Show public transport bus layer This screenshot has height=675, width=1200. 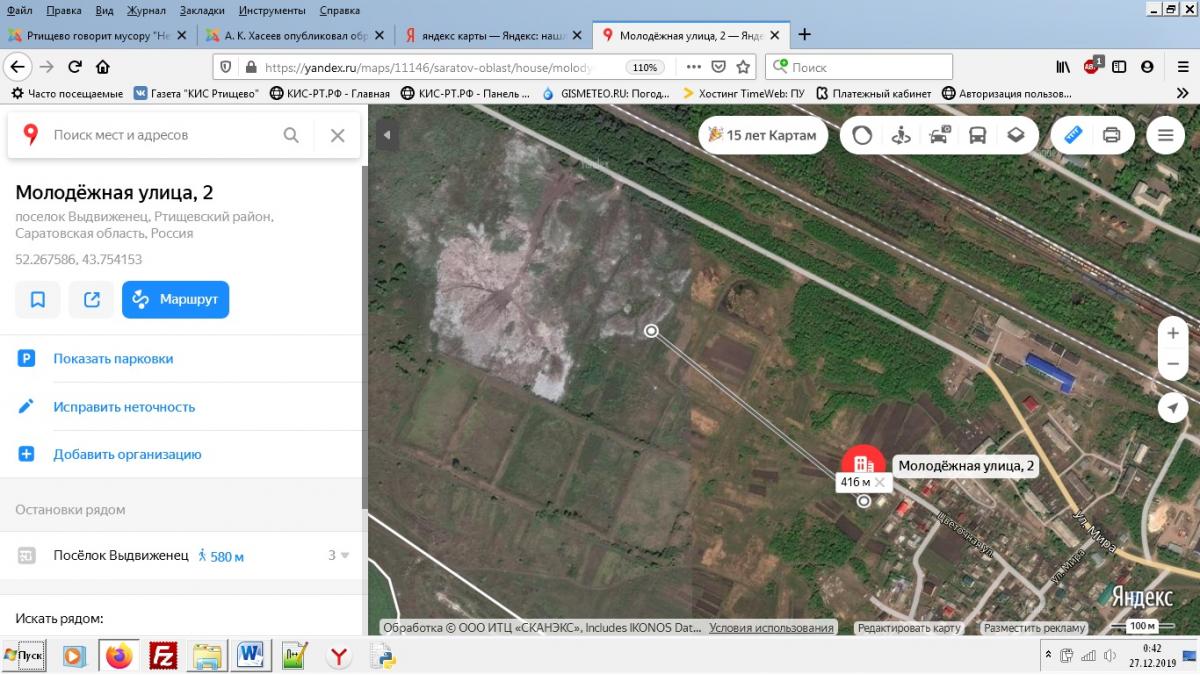point(978,135)
